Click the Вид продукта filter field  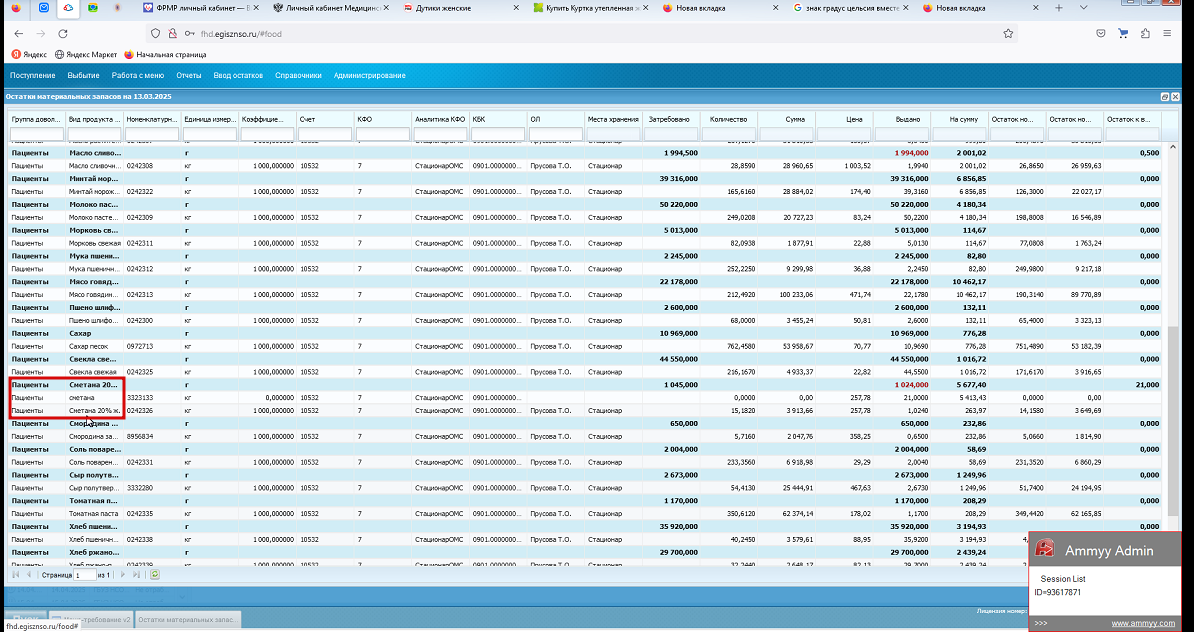click(94, 135)
